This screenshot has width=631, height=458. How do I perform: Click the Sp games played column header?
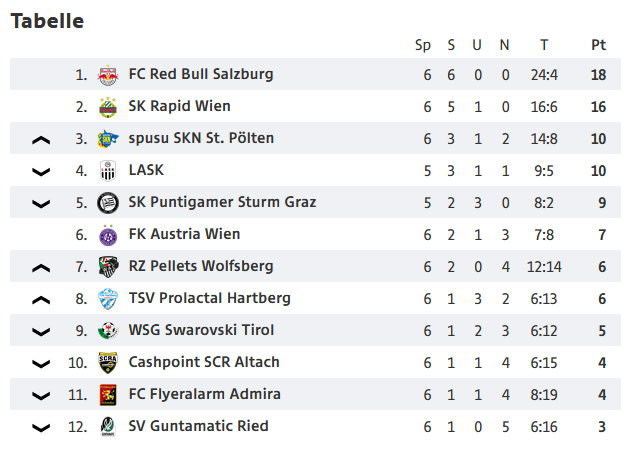click(x=423, y=45)
